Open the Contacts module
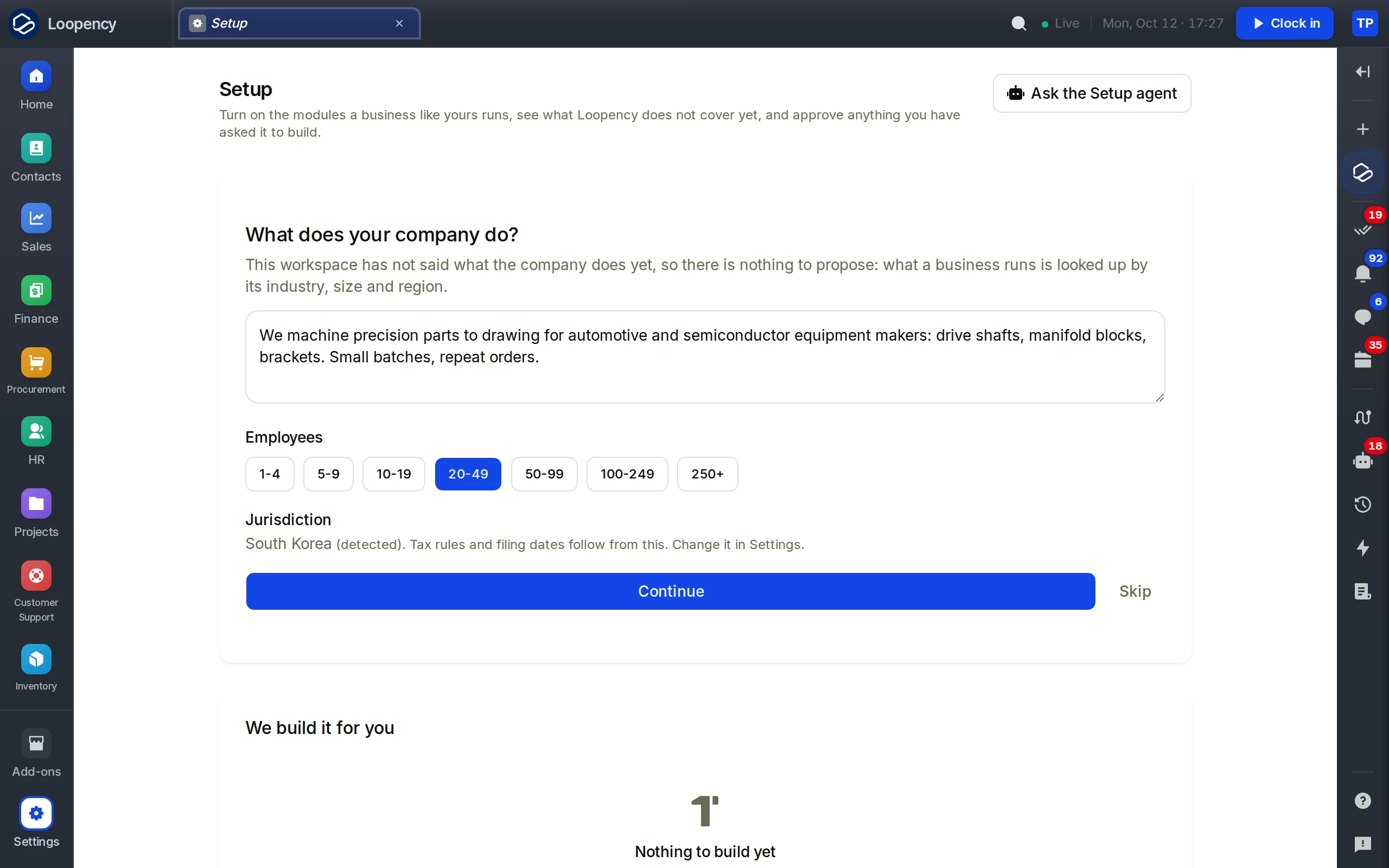Screen dimensions: 1389x868 coord(36,158)
